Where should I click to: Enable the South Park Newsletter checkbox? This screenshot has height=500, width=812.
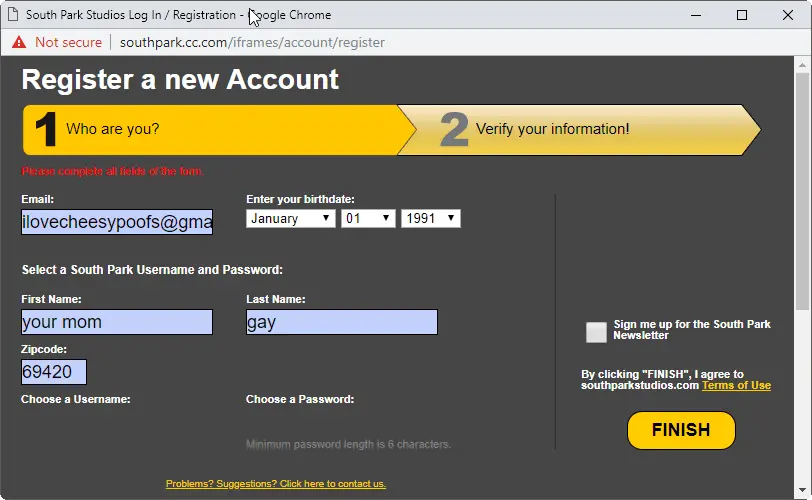point(596,332)
